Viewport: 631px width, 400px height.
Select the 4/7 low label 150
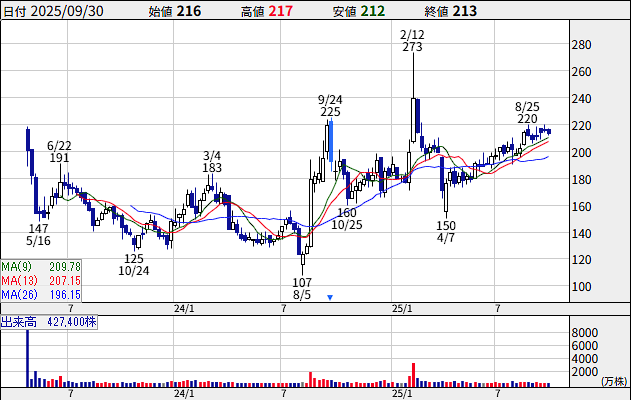(x=446, y=225)
